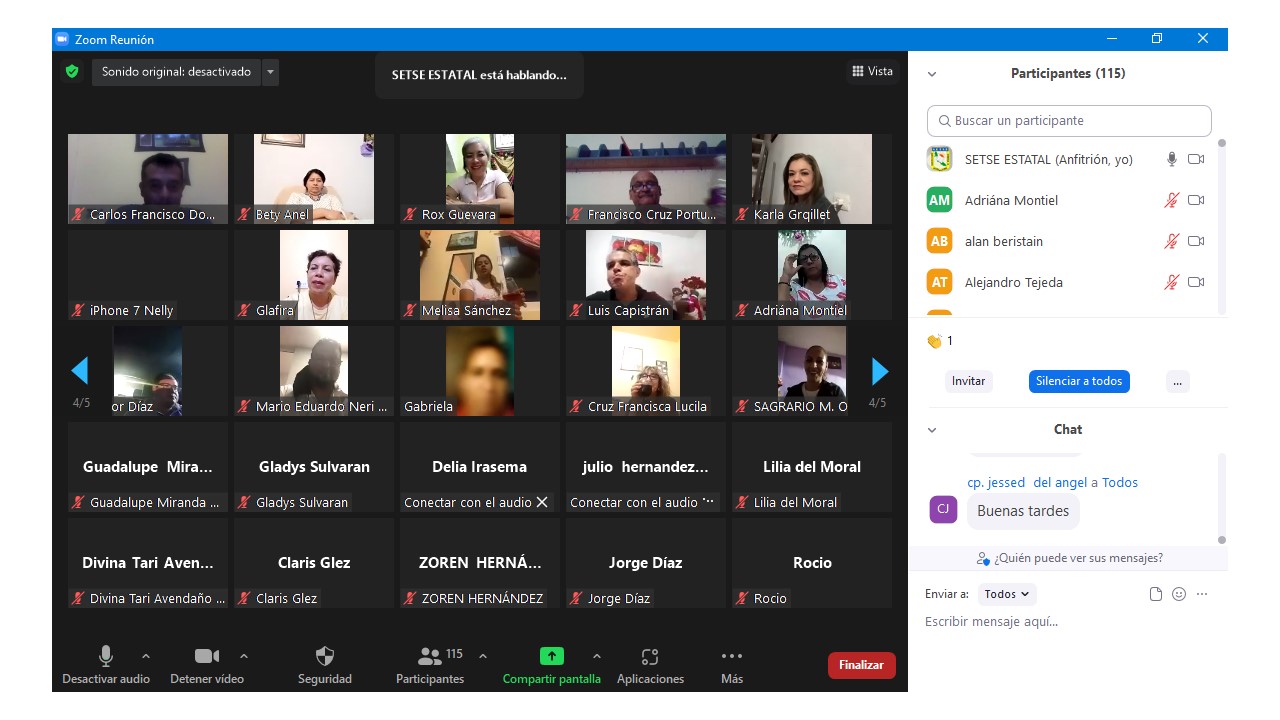
Task: Toggle Sonido original: desactivado button
Action: (x=176, y=72)
